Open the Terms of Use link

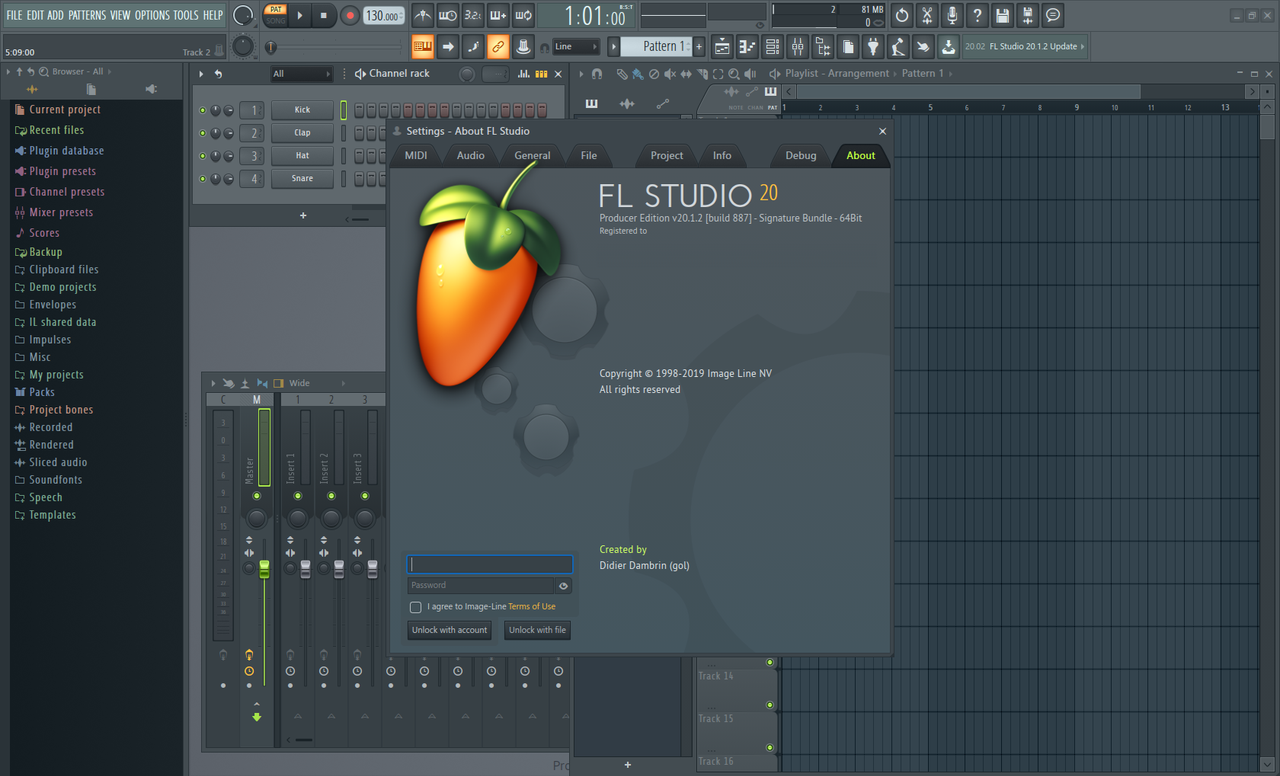click(532, 607)
